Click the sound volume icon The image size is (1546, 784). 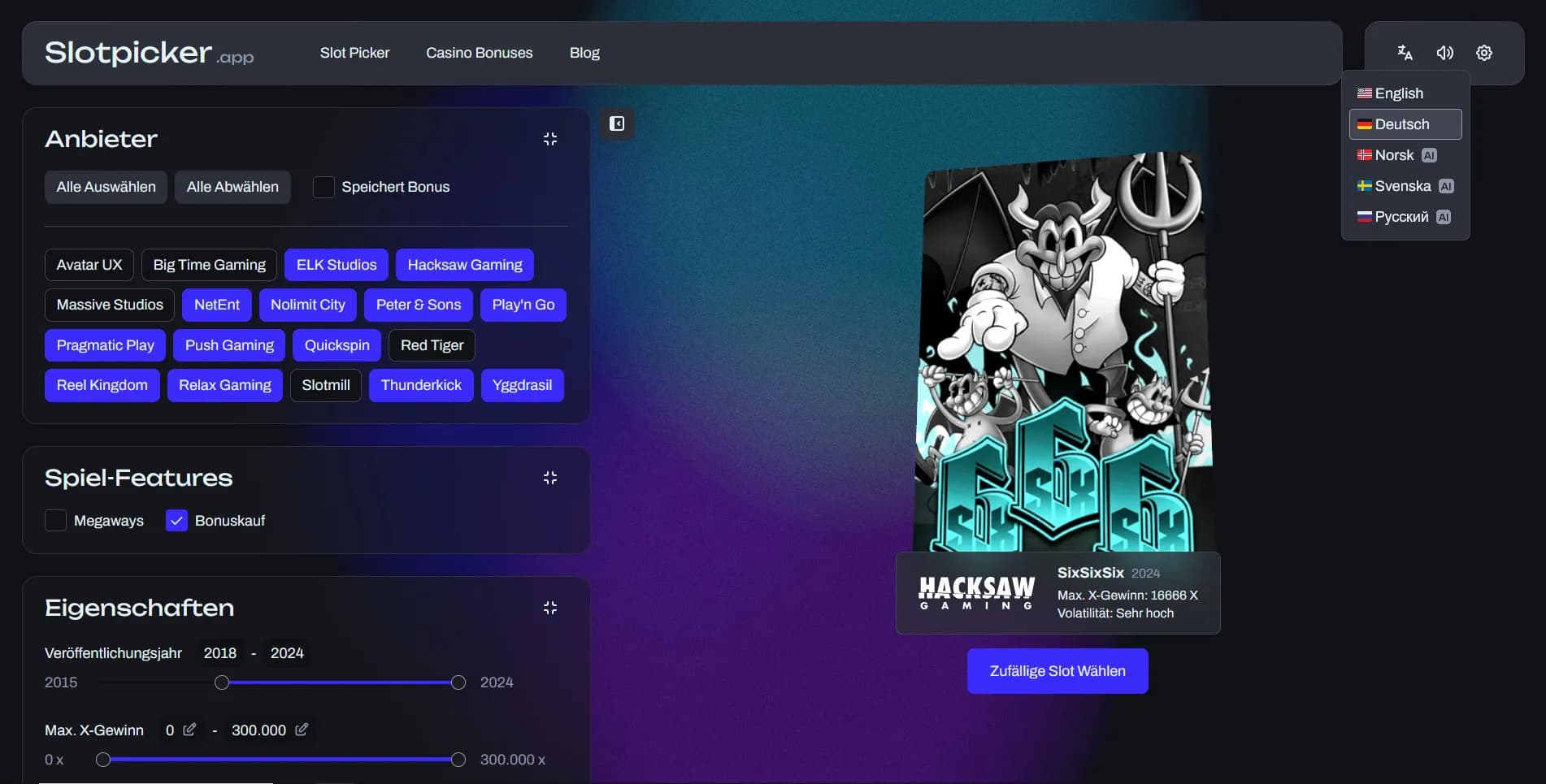(x=1445, y=52)
